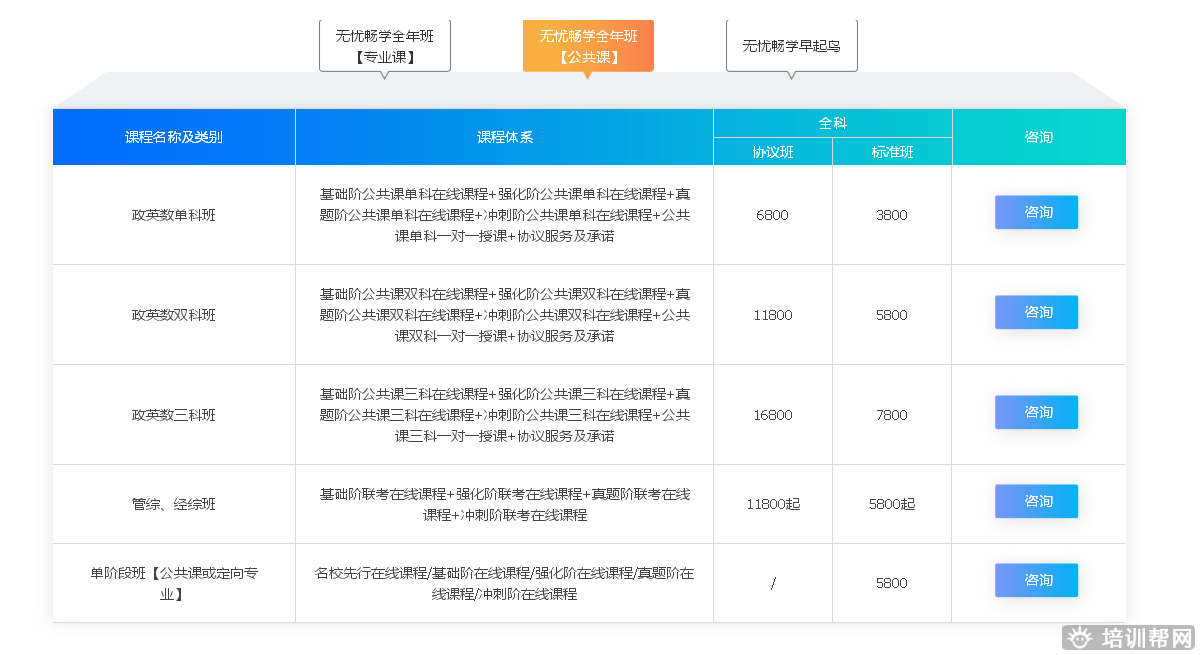Image resolution: width=1200 pixels, height=655 pixels.
Task: Click the 16800 price for 三科班
Action: click(773, 415)
